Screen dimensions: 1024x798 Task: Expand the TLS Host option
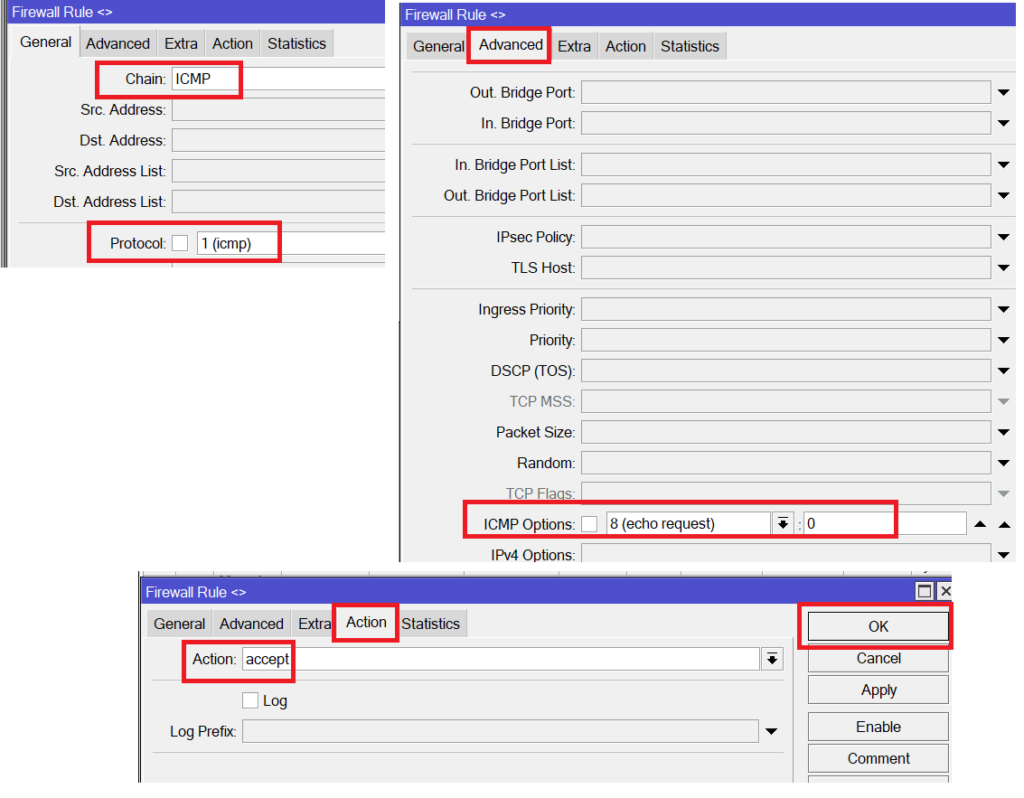(x=1004, y=268)
